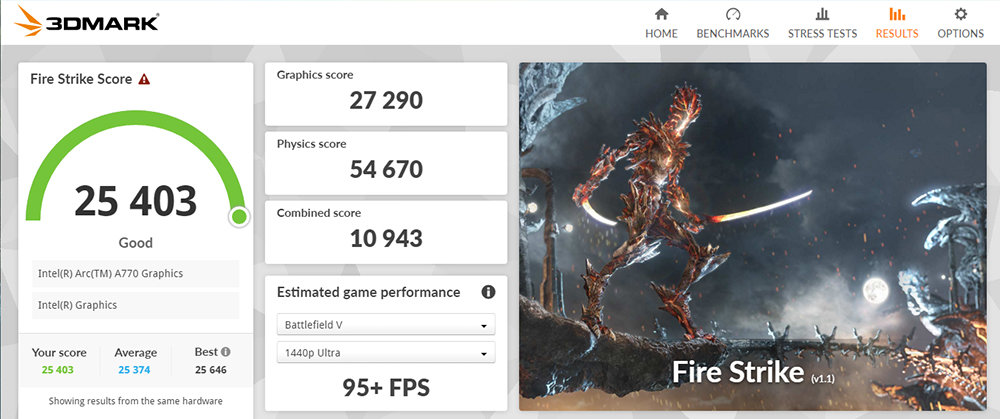Click the Average score value 25 374
This screenshot has height=419, width=1000.
tap(135, 370)
